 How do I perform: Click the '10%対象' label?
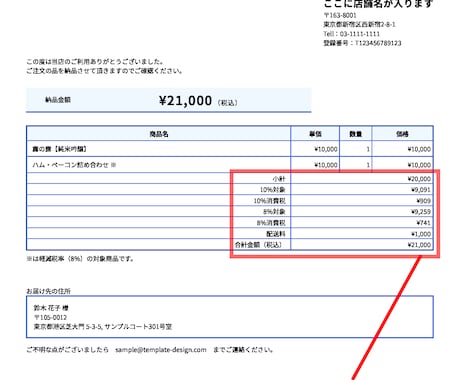click(273, 190)
